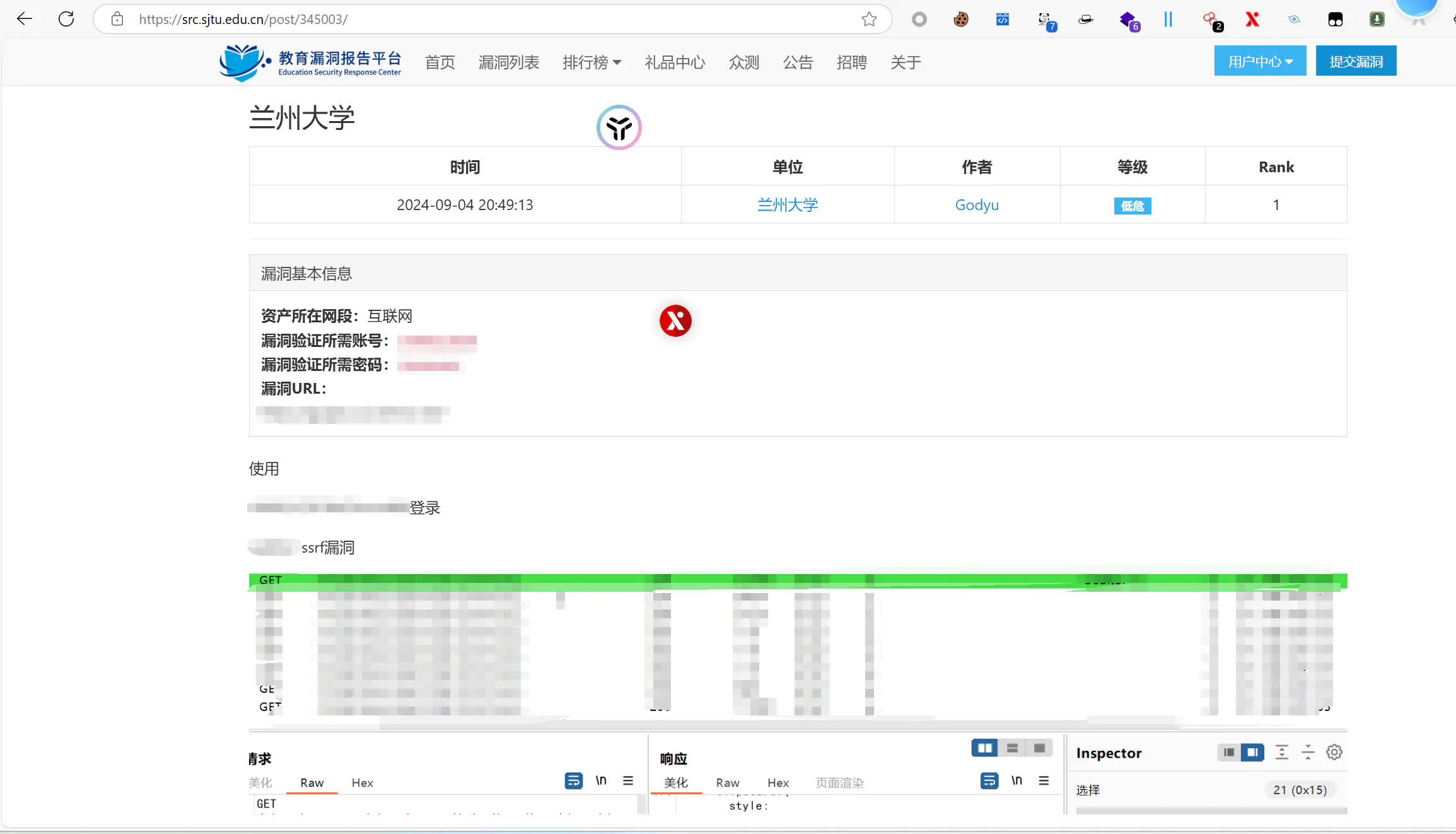The image size is (1456, 834).
Task: Switch response pane to 页面渲染 tab
Action: point(840,782)
